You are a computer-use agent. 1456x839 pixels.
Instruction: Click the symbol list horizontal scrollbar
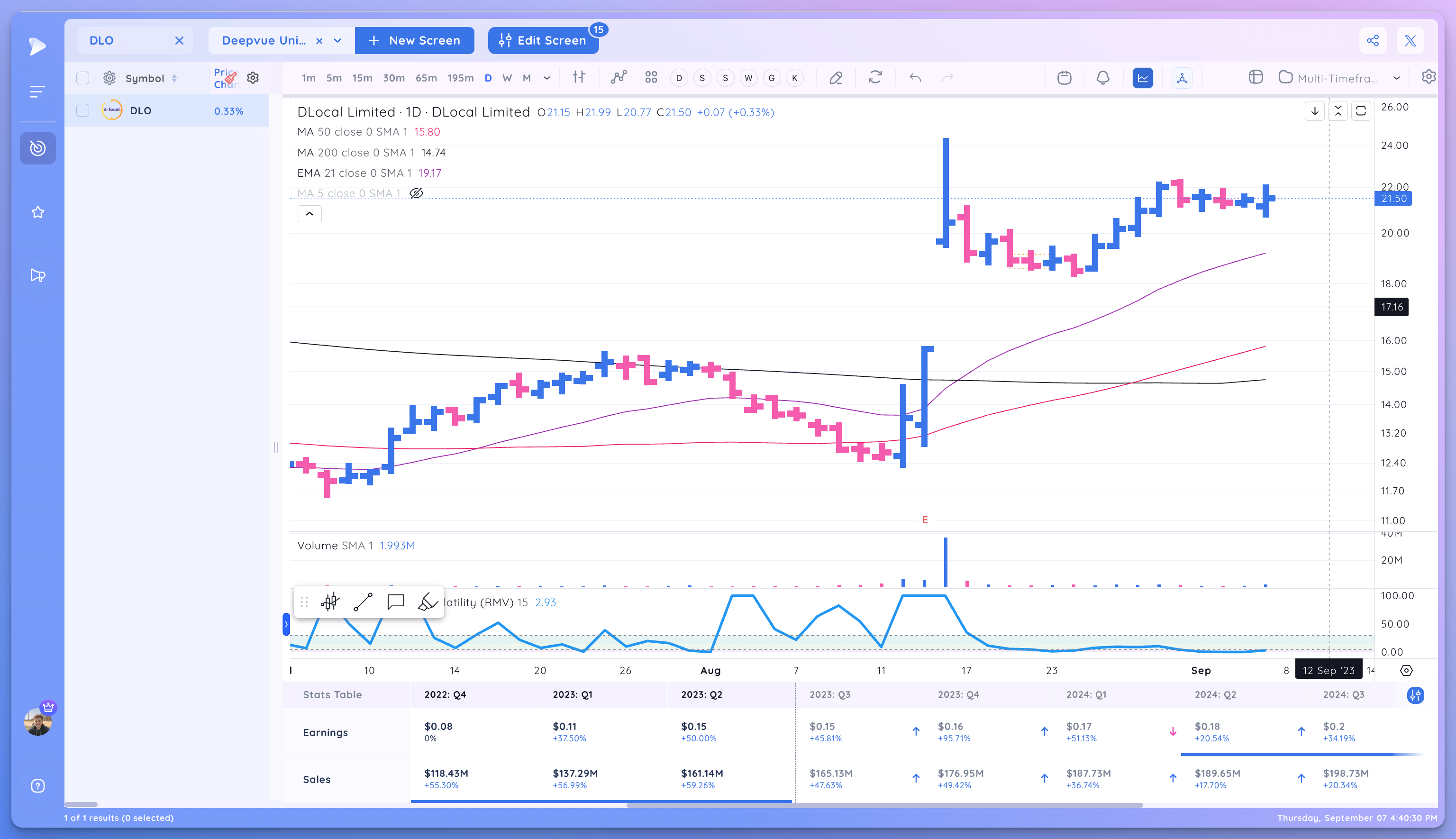[81, 804]
